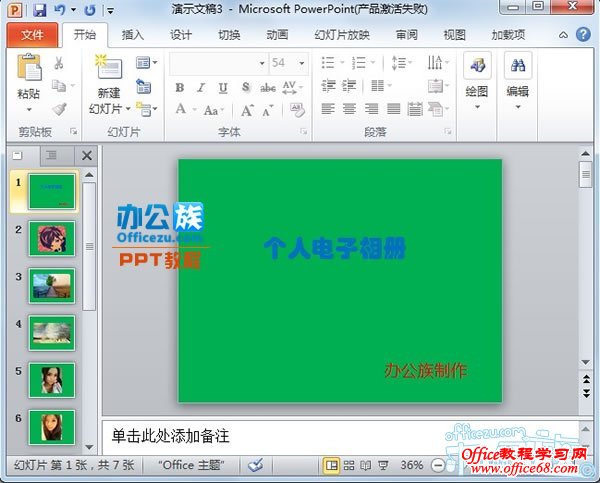Image resolution: width=600 pixels, height=483 pixels.
Task: Click the Save icon in quick access toolbar
Action: click(40, 10)
